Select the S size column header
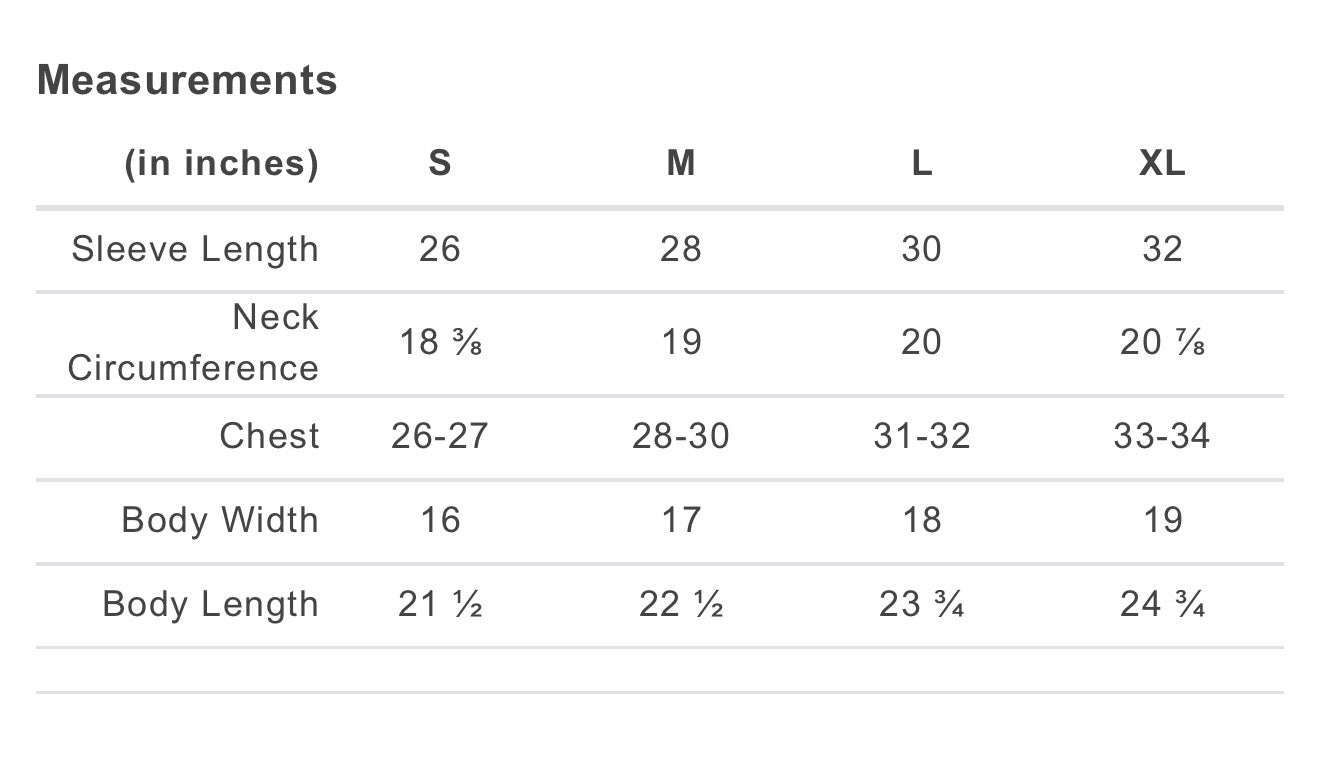 [x=440, y=163]
